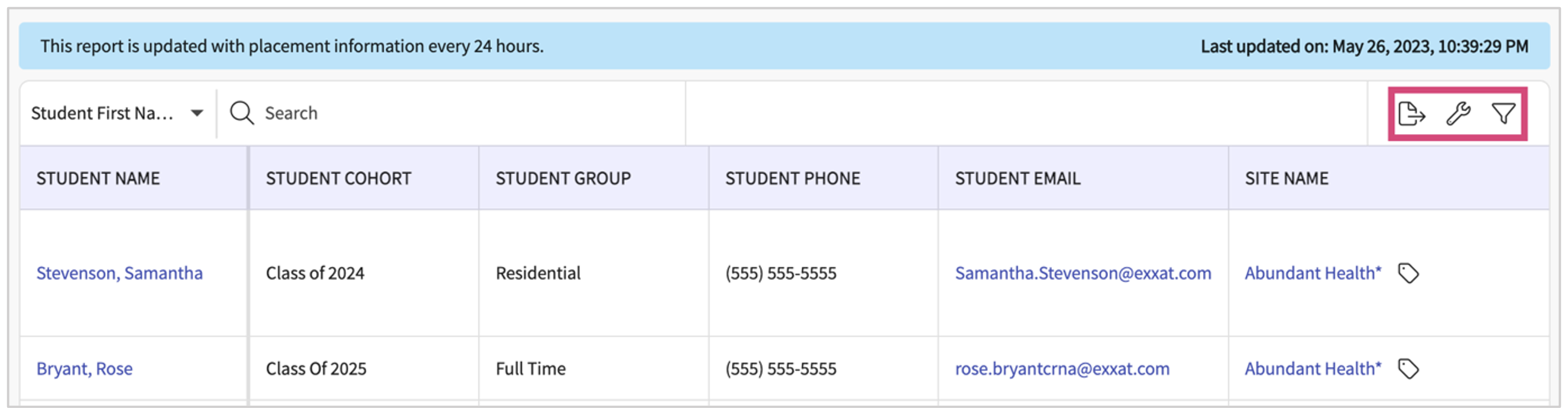Click the export report icon
This screenshot has height=415, width=1568.
pyautogui.click(x=1411, y=114)
